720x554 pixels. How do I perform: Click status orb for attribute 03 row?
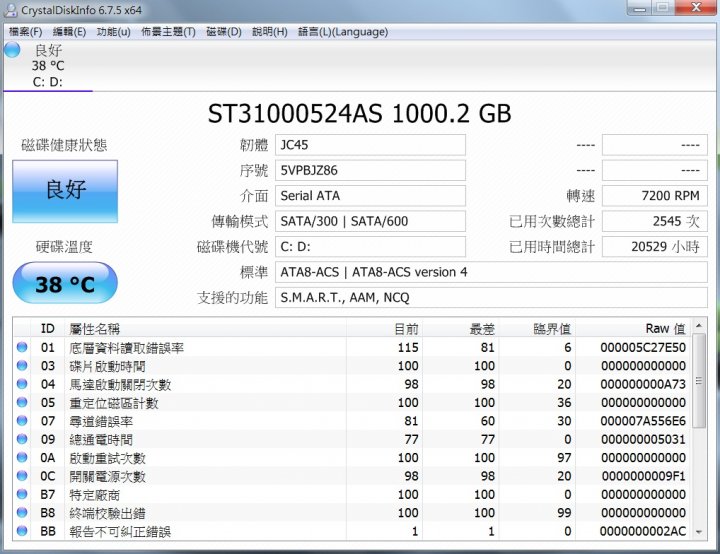tap(22, 365)
